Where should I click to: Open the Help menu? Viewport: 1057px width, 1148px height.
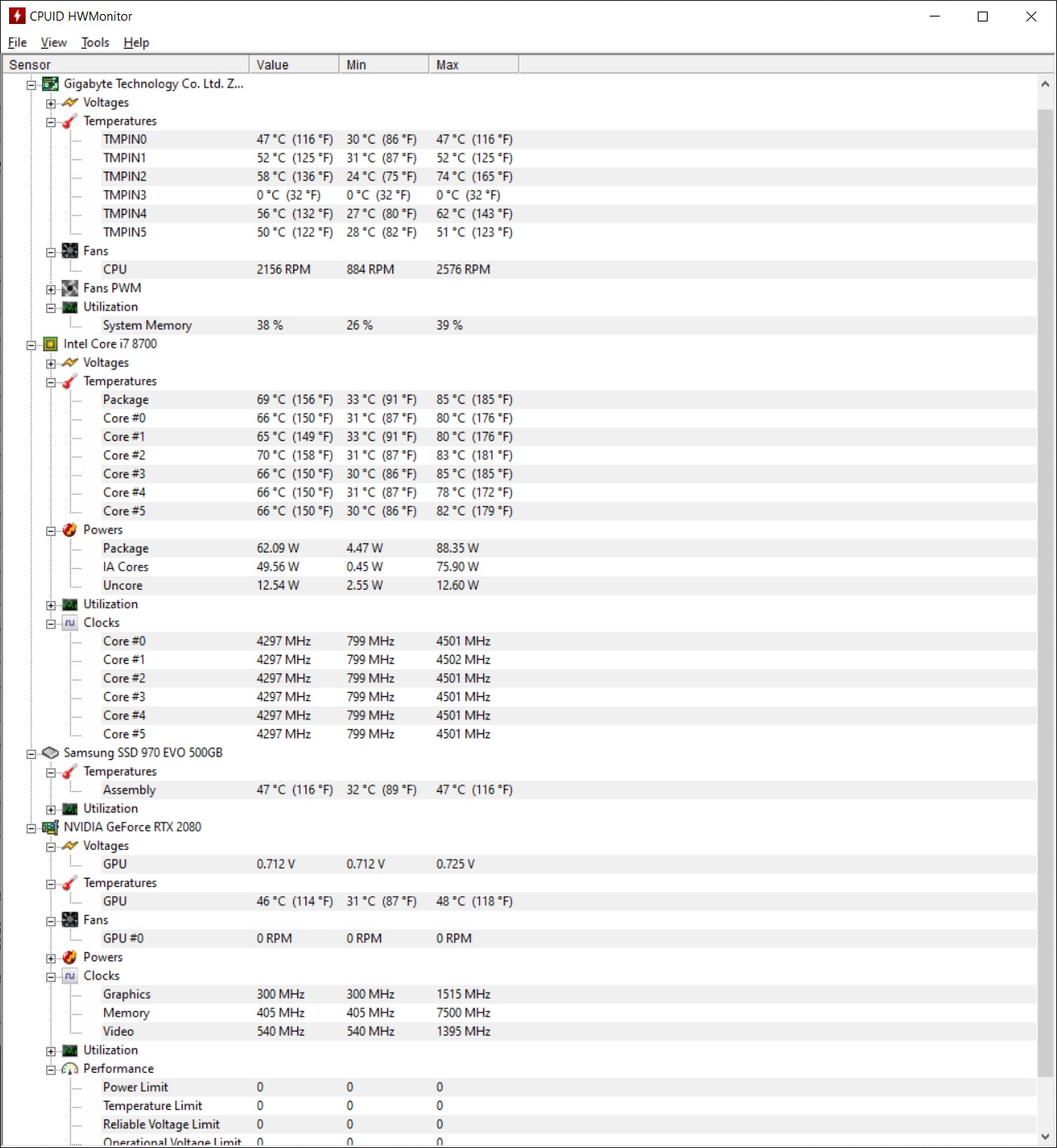click(136, 42)
